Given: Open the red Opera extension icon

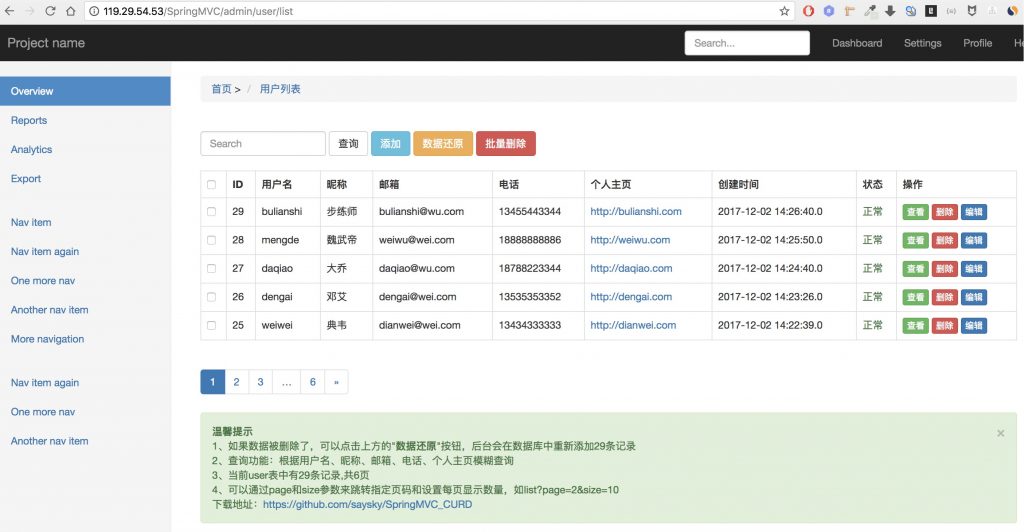Looking at the screenshot, I should pos(808,11).
